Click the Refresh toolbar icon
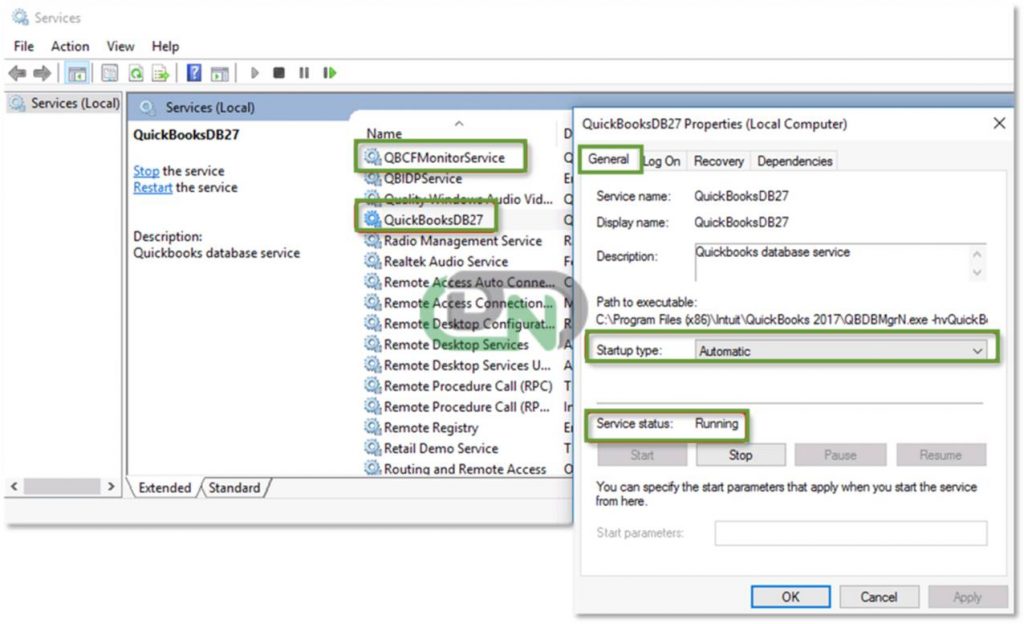Viewport: 1024px width, 624px height. (136, 73)
